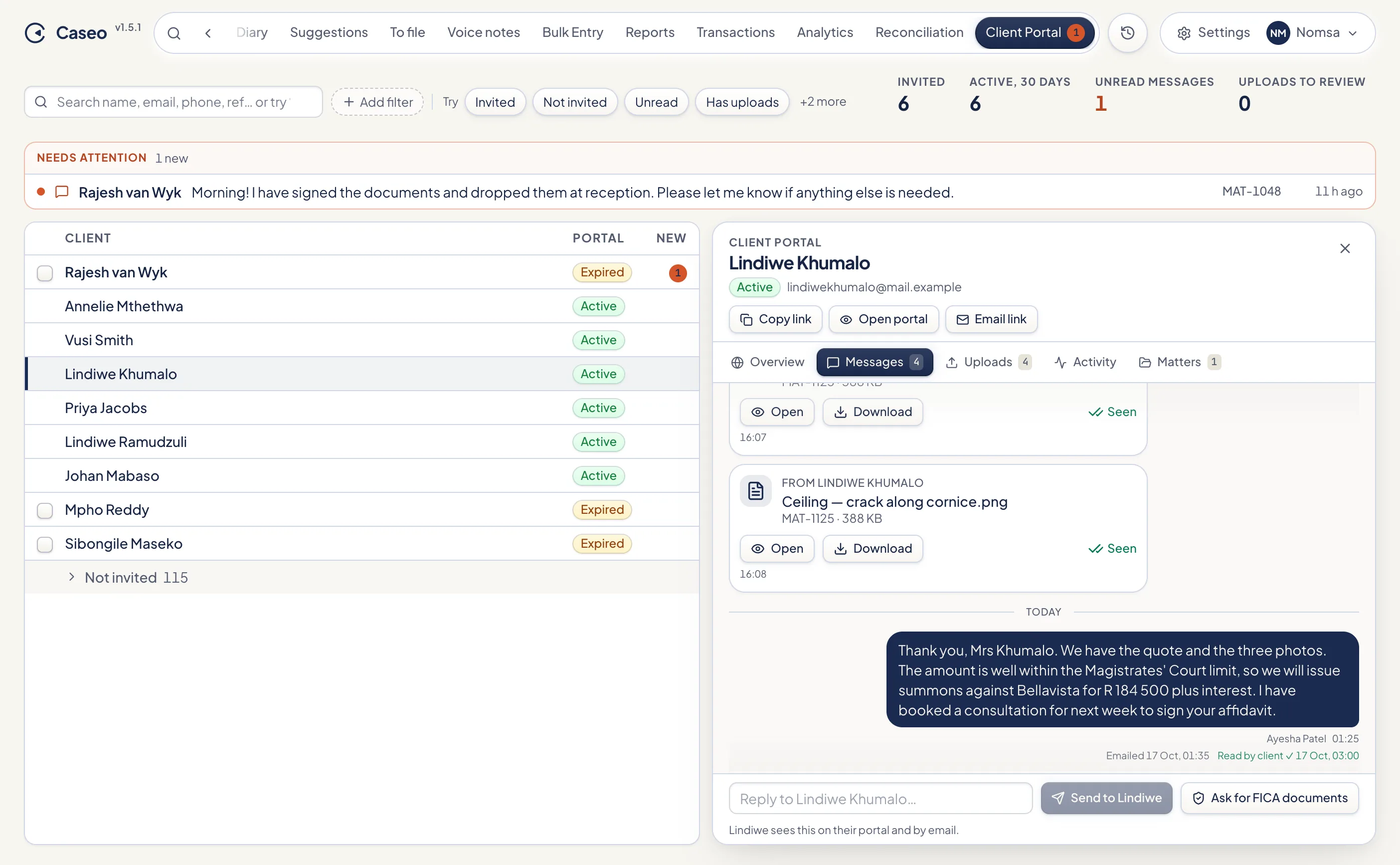Image resolution: width=1400 pixels, height=865 pixels.
Task: Click the Copy link button
Action: coord(775,319)
